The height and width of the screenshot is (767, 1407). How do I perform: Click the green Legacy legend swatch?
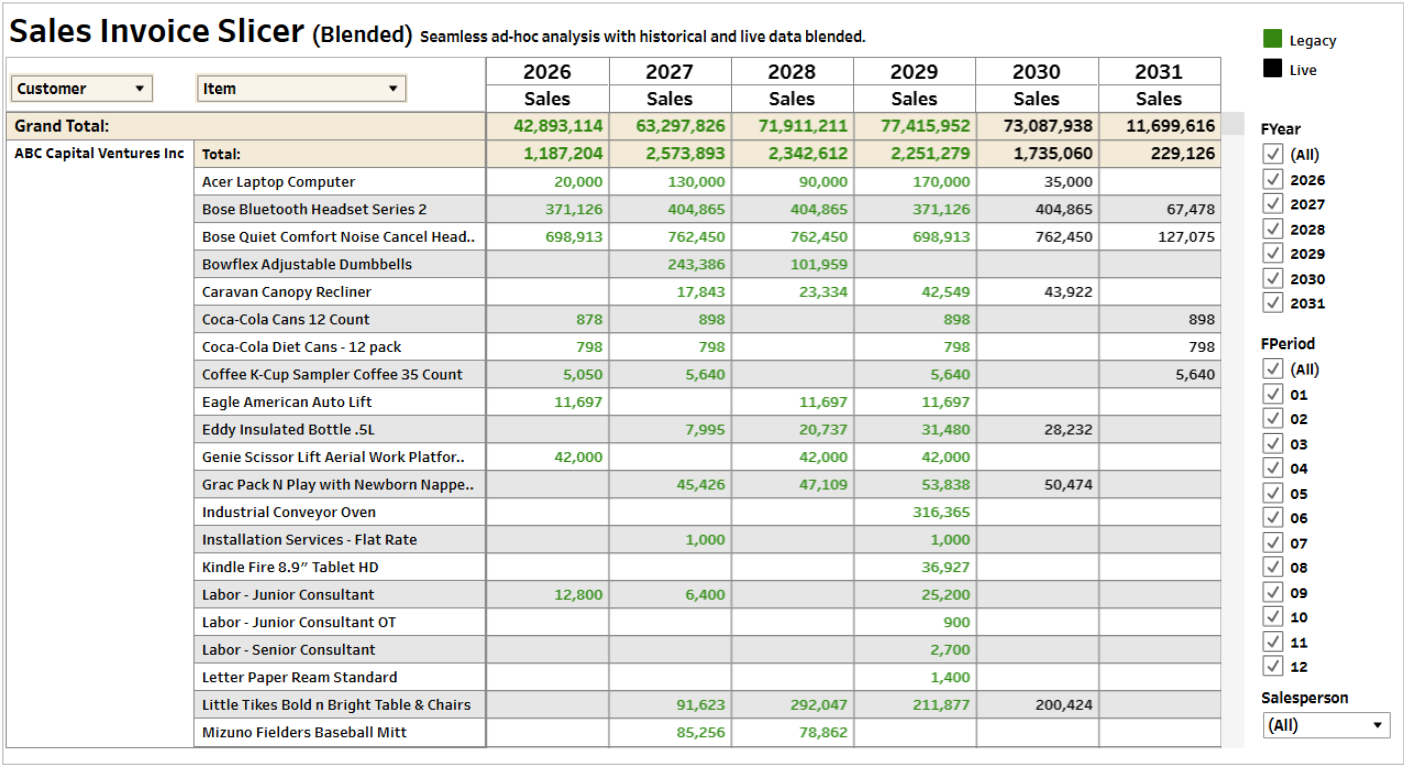pyautogui.click(x=1272, y=39)
